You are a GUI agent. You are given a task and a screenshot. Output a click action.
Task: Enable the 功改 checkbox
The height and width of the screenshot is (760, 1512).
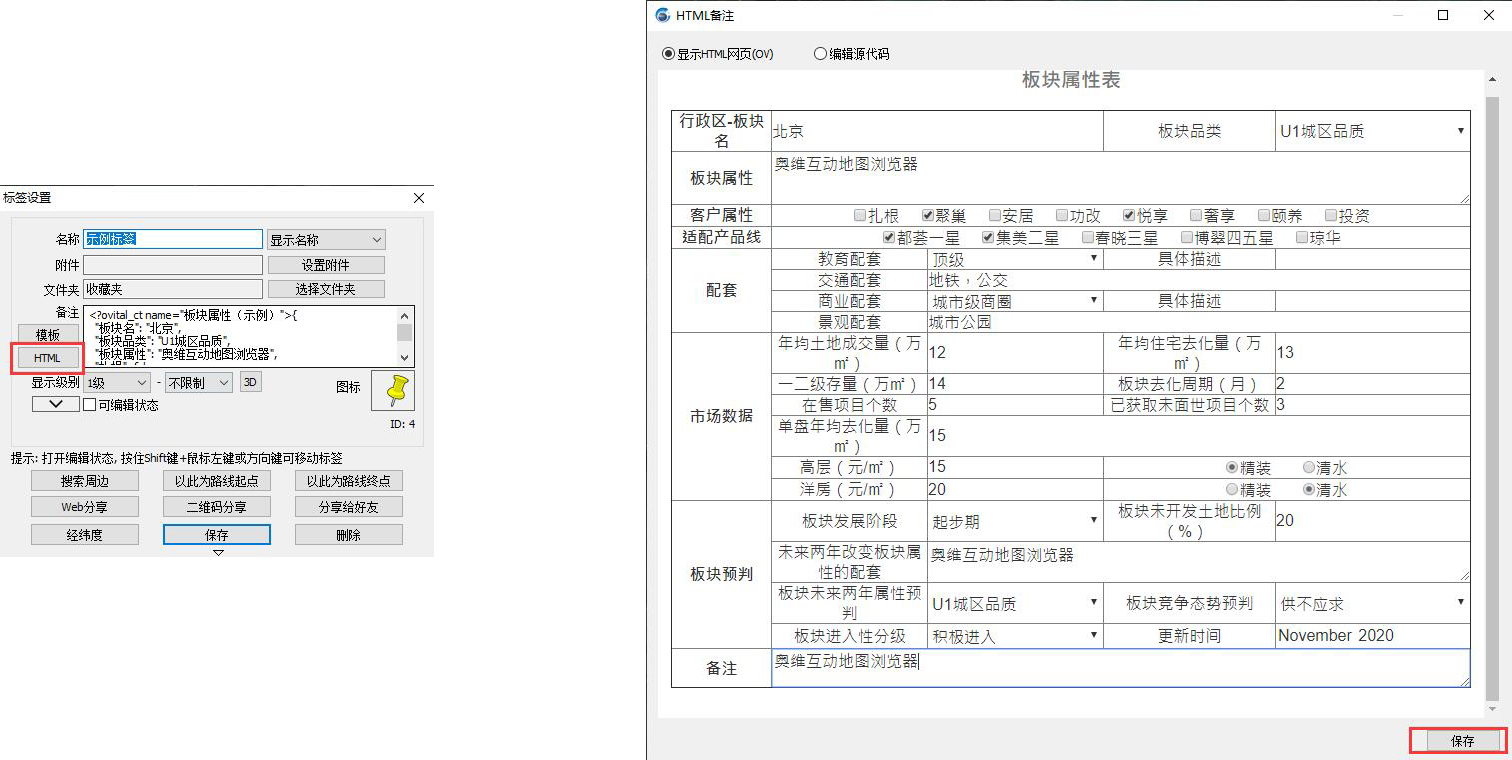1062,215
